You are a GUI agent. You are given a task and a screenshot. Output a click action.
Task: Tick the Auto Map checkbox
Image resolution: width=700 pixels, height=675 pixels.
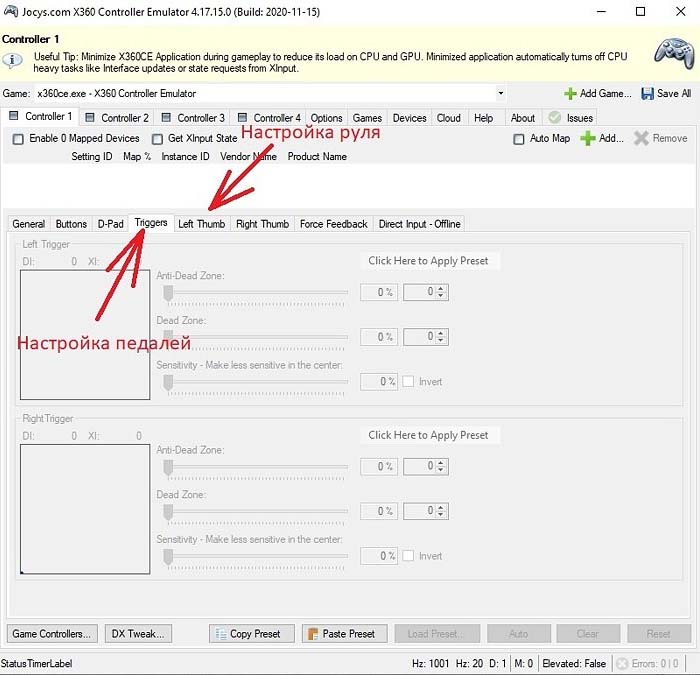click(x=519, y=139)
